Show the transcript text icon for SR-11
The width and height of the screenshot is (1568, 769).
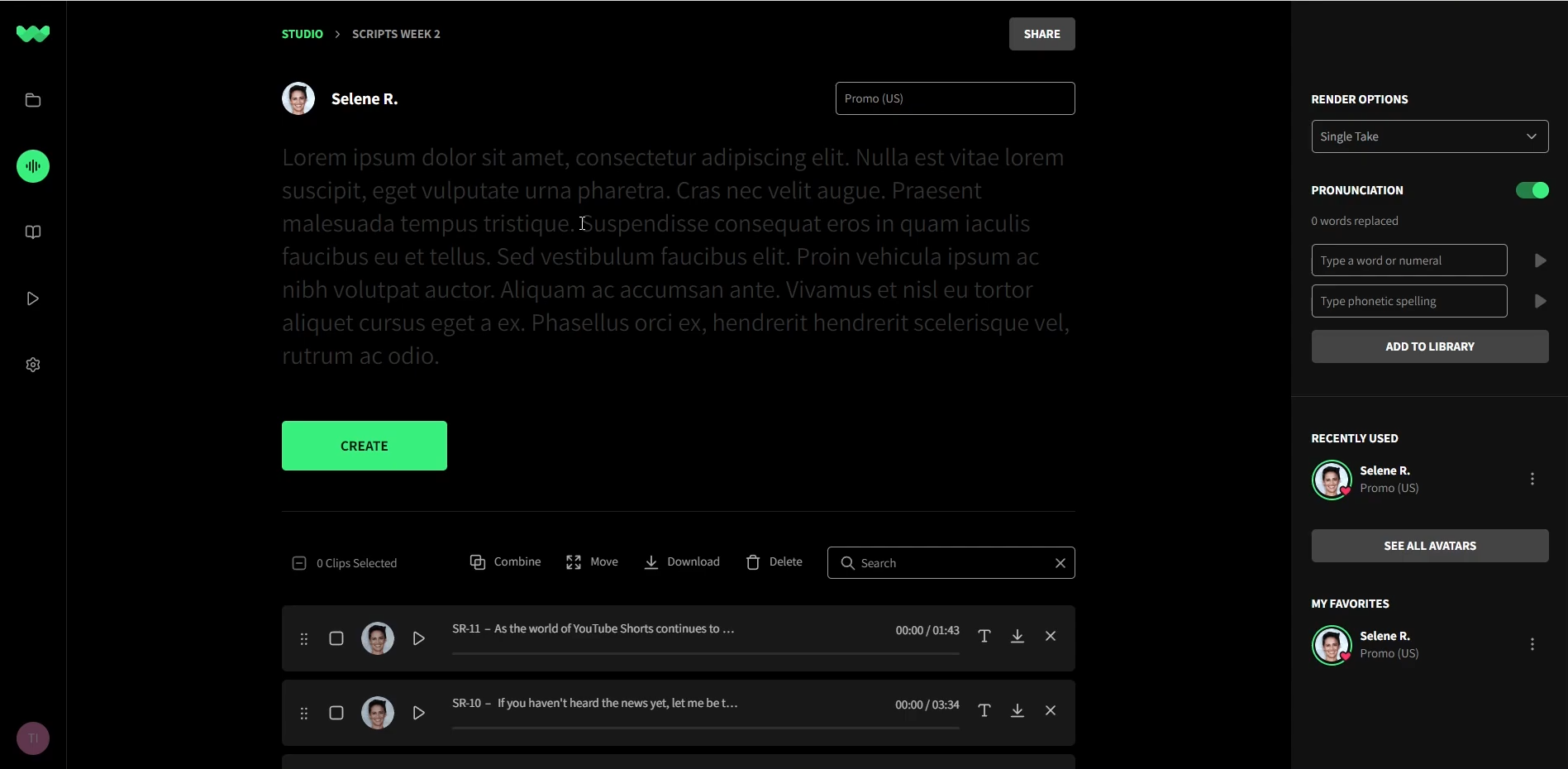(x=984, y=637)
